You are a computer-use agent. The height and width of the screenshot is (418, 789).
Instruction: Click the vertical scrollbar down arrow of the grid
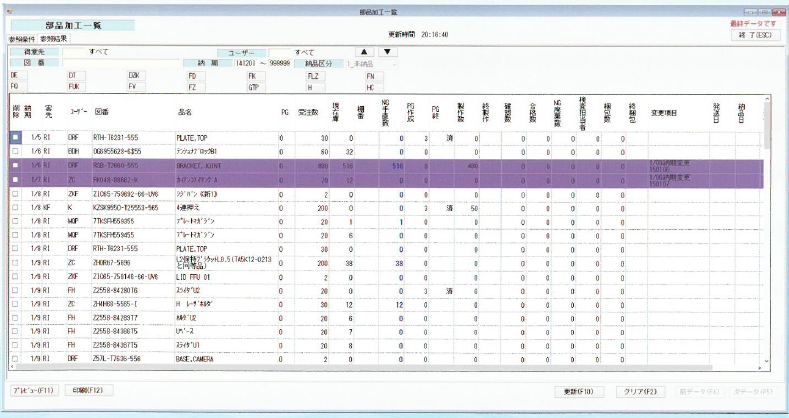coord(766,361)
